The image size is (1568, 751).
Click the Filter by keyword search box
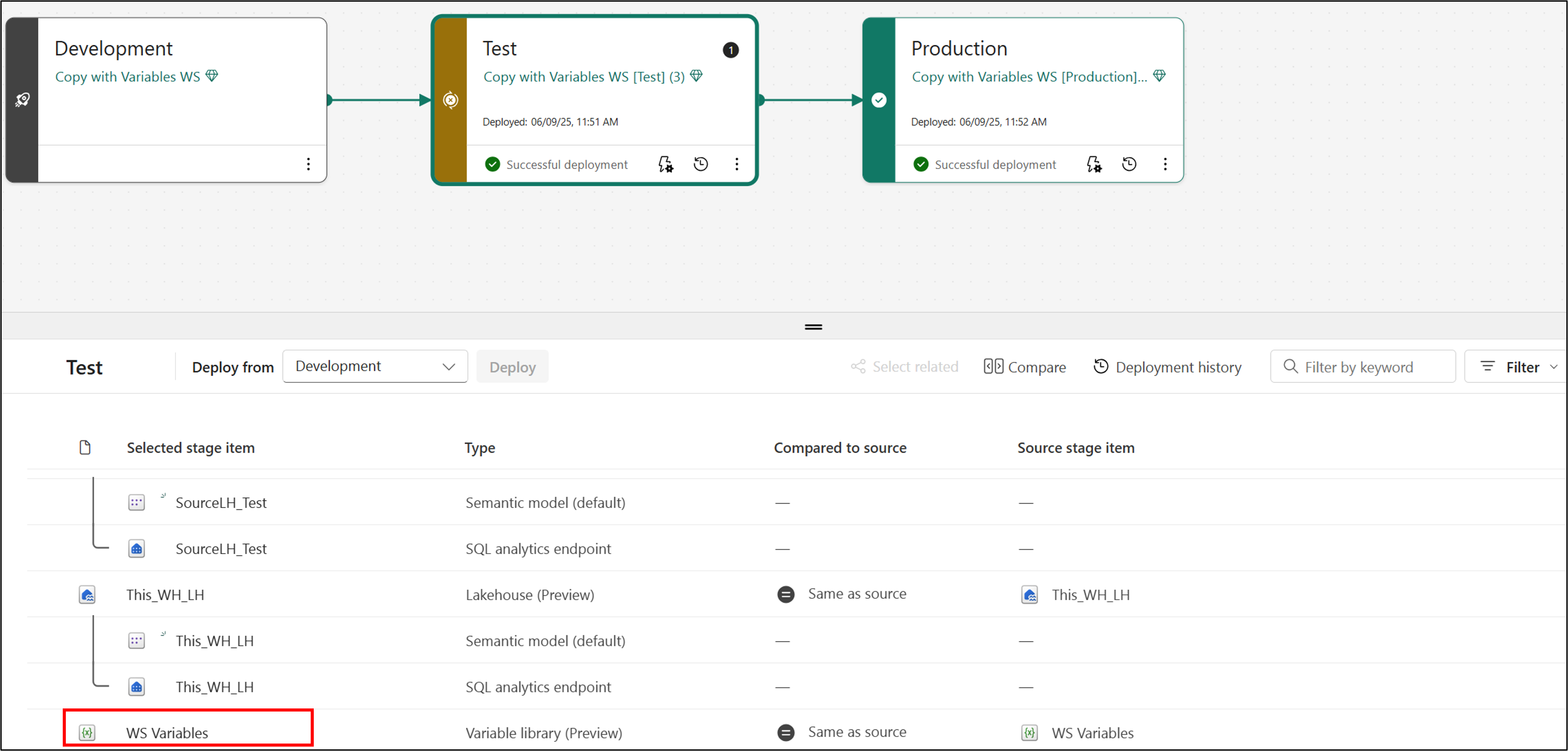[1363, 367]
